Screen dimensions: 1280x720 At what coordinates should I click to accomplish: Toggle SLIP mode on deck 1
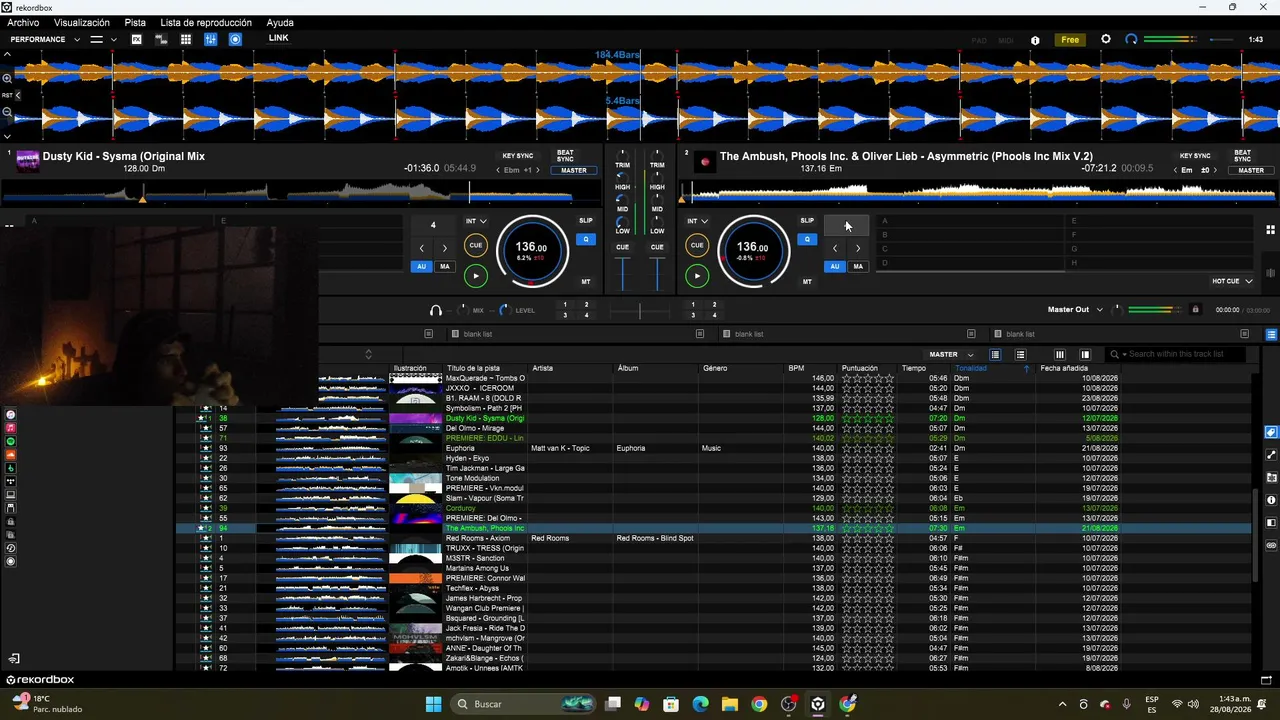click(586, 221)
